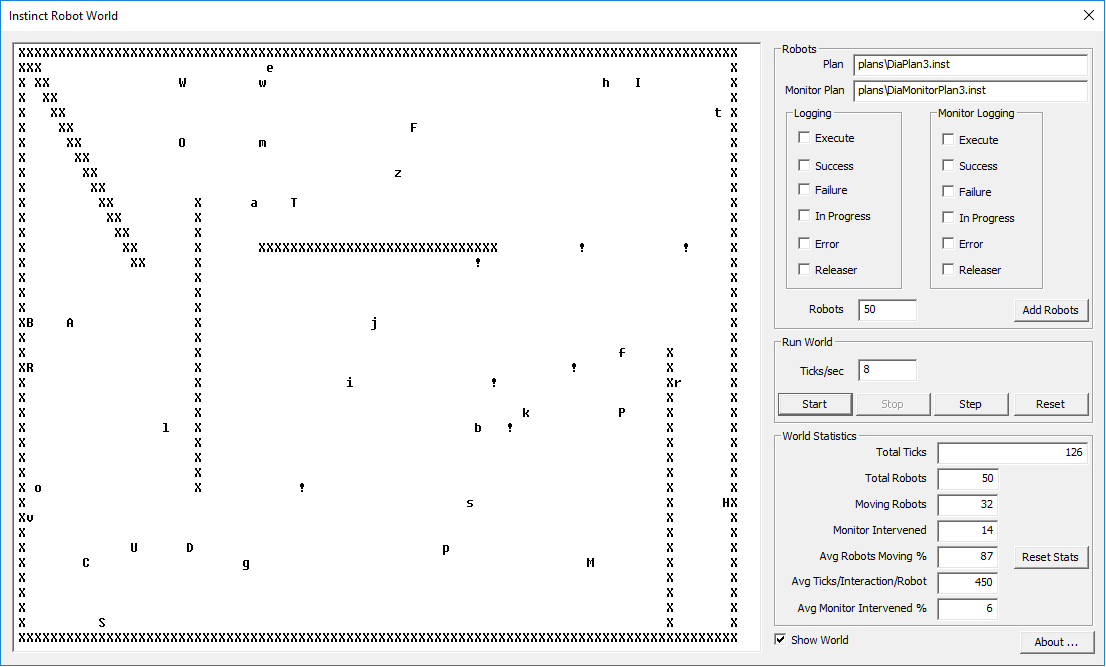This screenshot has width=1106, height=667.
Task: Click the Step button
Action: [x=970, y=404]
